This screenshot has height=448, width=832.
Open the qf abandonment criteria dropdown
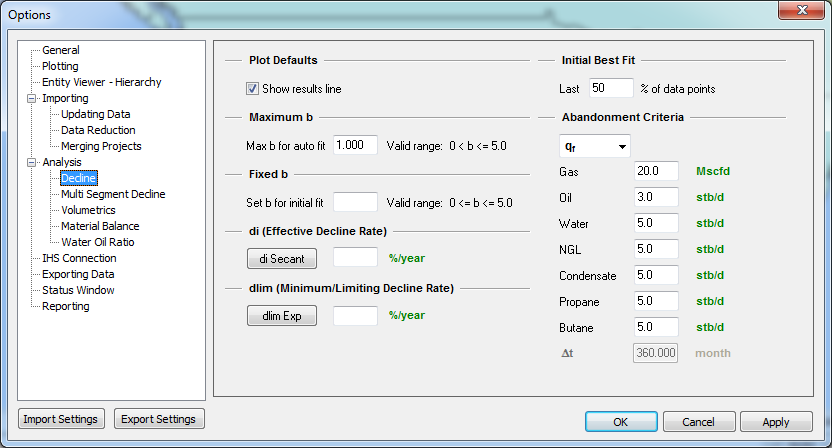[594, 147]
